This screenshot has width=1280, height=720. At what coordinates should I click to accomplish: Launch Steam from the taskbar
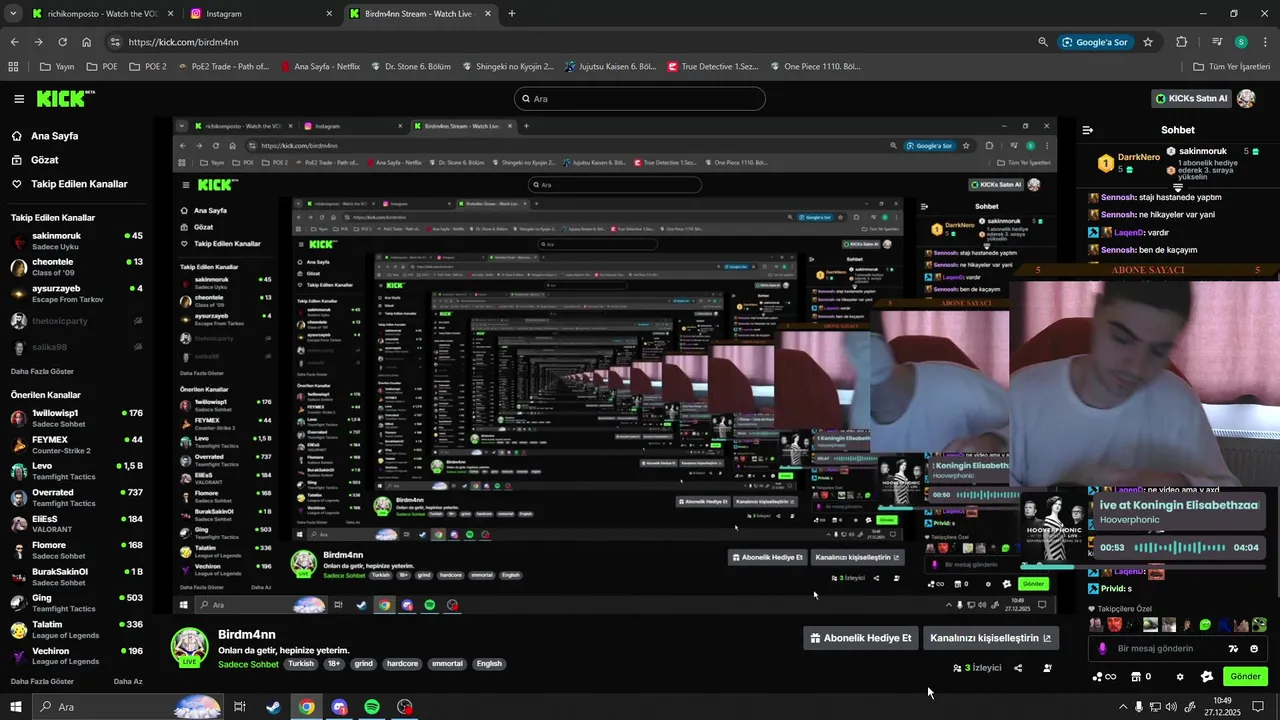click(273, 707)
